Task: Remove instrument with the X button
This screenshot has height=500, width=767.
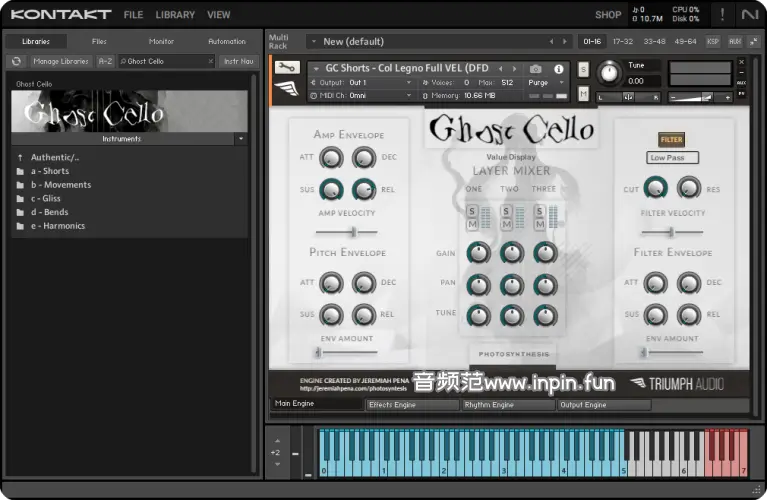Action: [742, 62]
